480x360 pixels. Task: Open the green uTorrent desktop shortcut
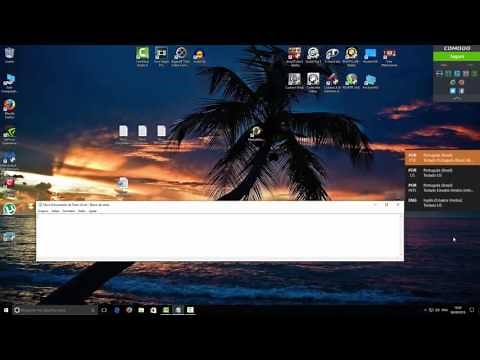point(9,209)
